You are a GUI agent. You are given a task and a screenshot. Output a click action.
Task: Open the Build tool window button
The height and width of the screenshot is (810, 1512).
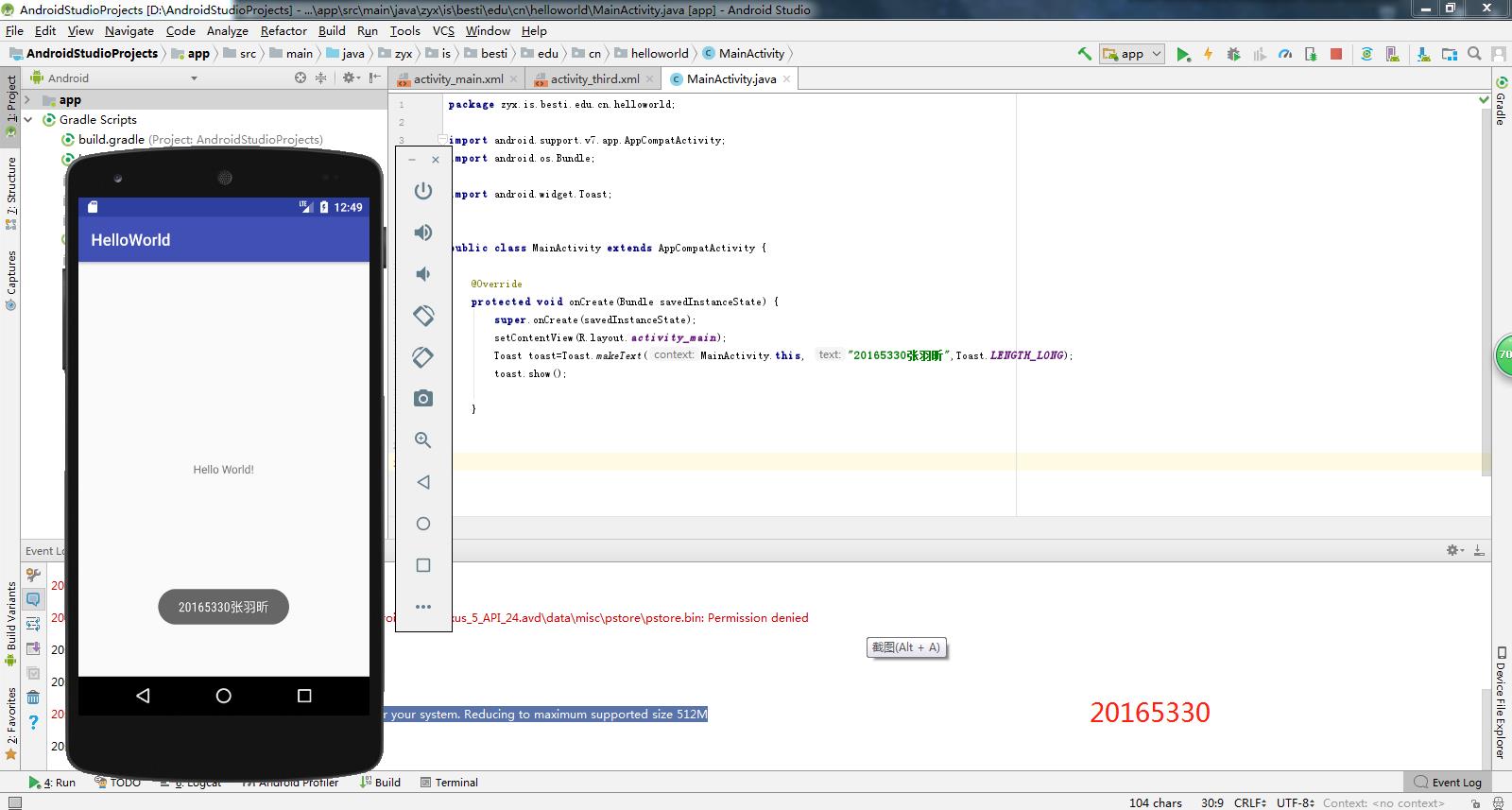[381, 783]
